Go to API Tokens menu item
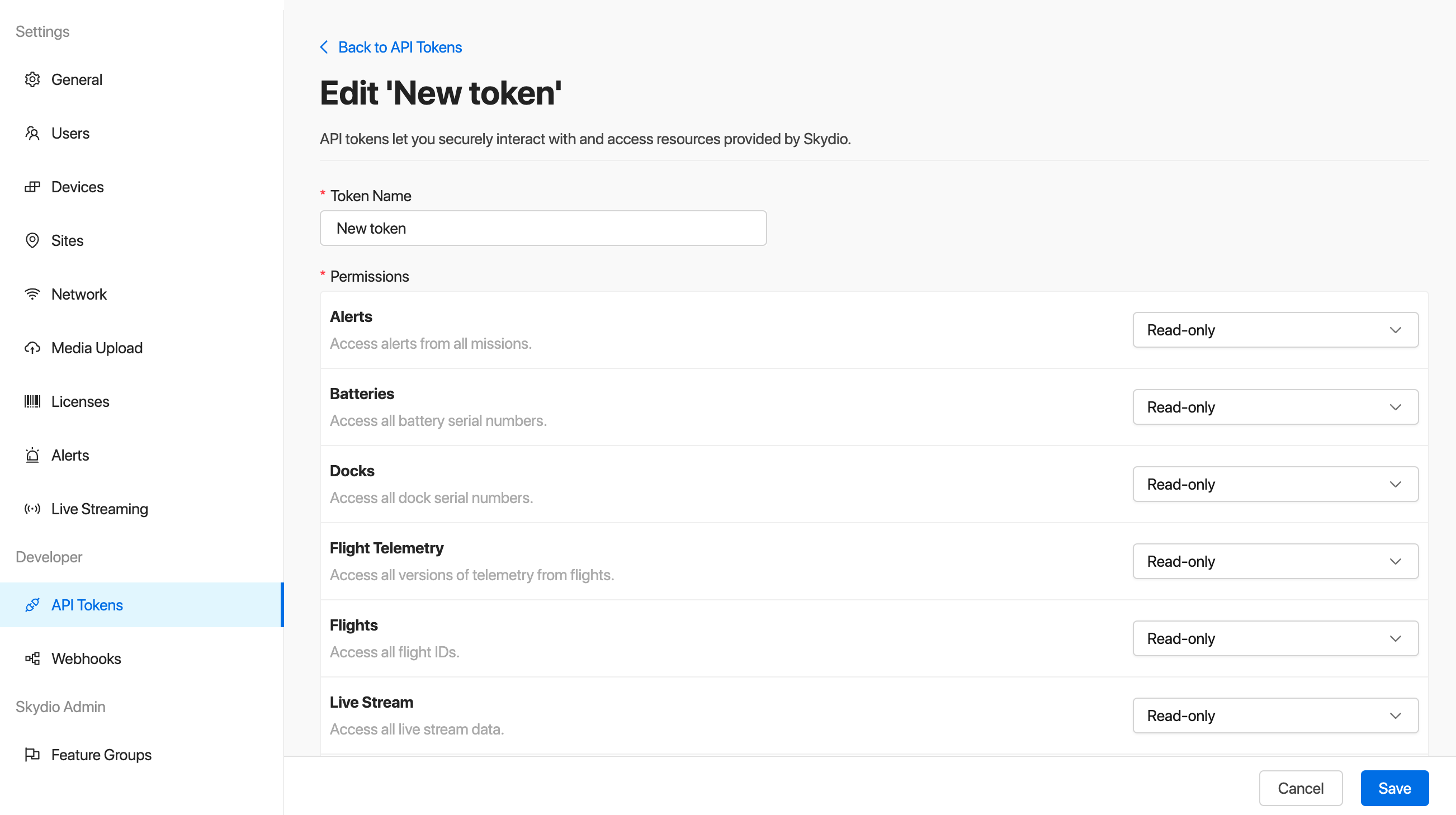1456x815 pixels. click(87, 605)
